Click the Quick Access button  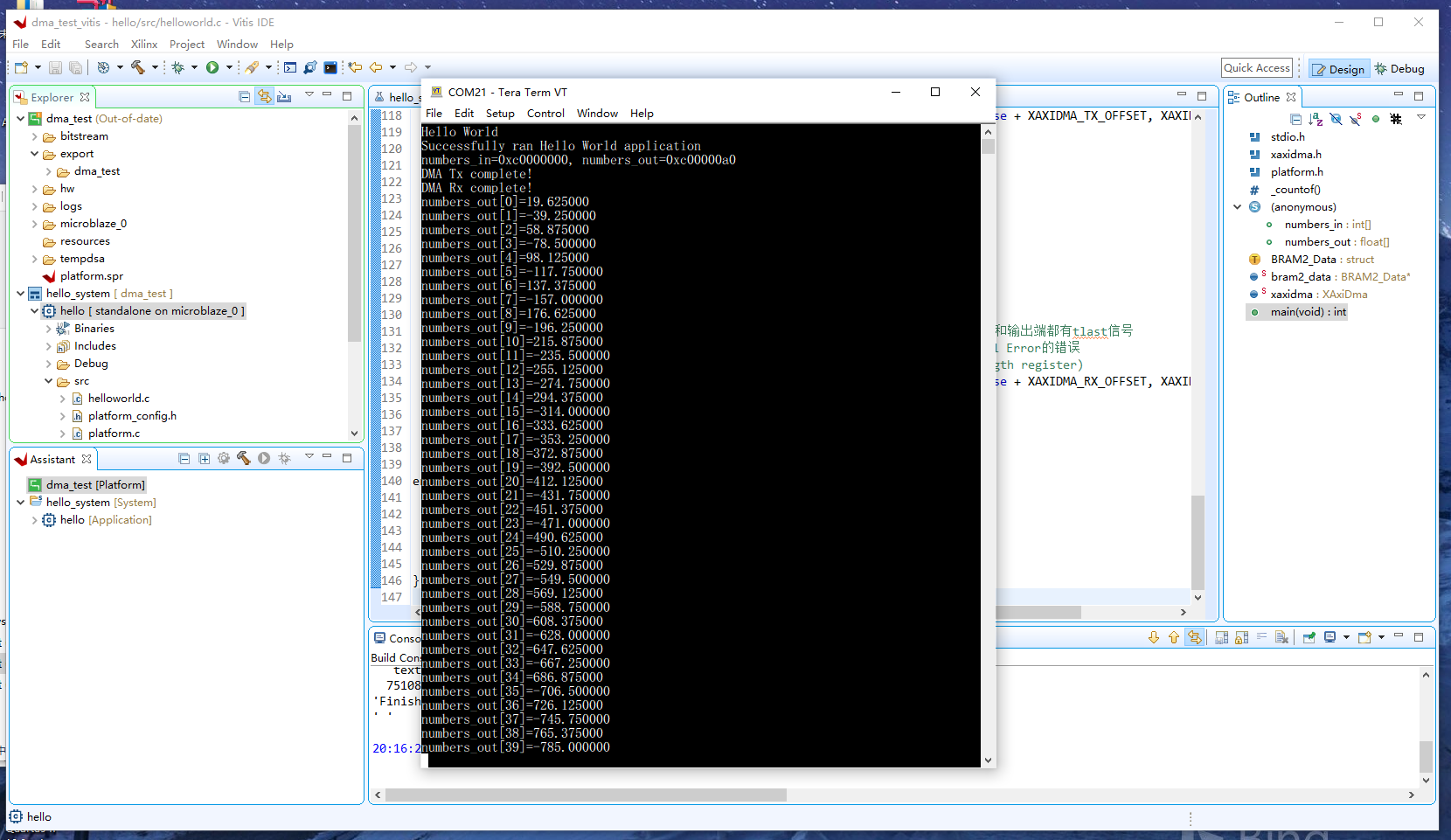1256,67
